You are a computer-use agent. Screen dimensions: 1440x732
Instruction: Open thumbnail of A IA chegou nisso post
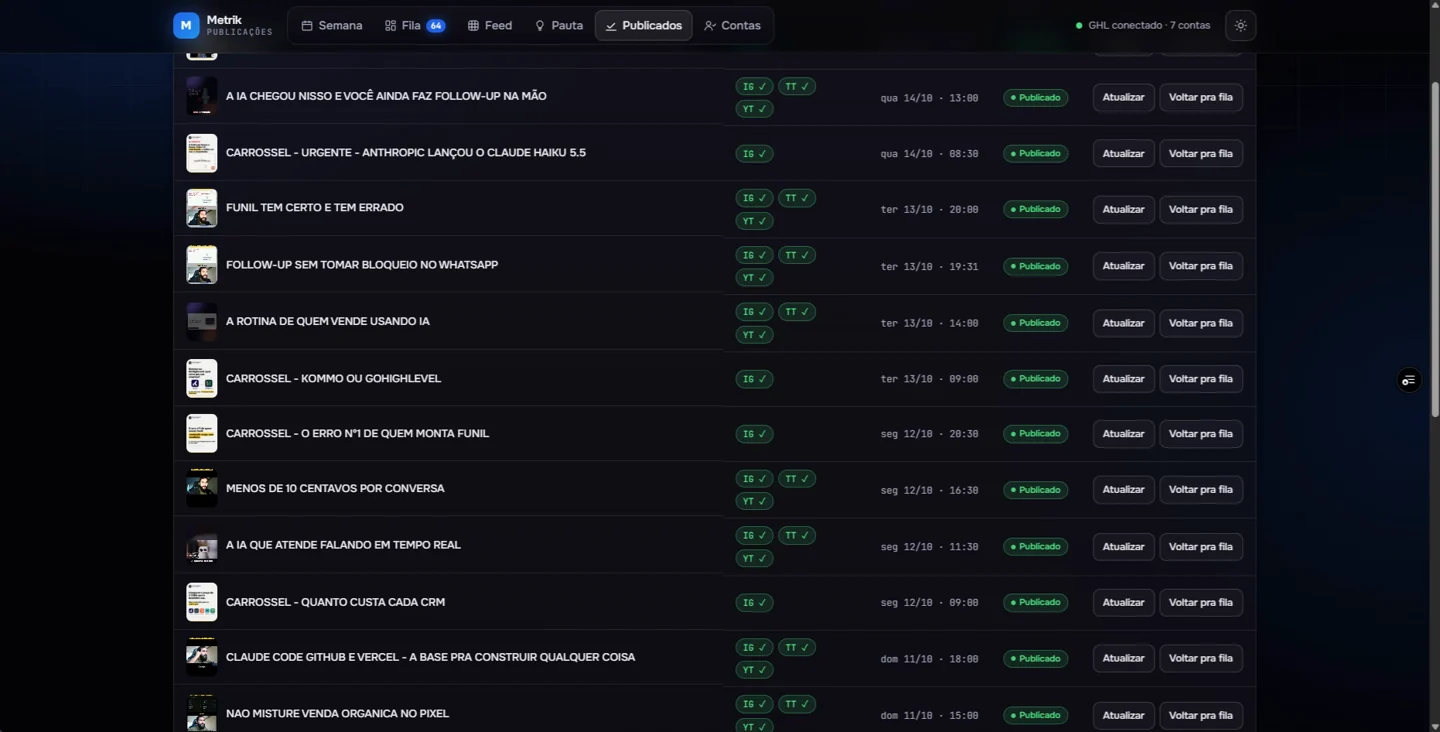[202, 96]
